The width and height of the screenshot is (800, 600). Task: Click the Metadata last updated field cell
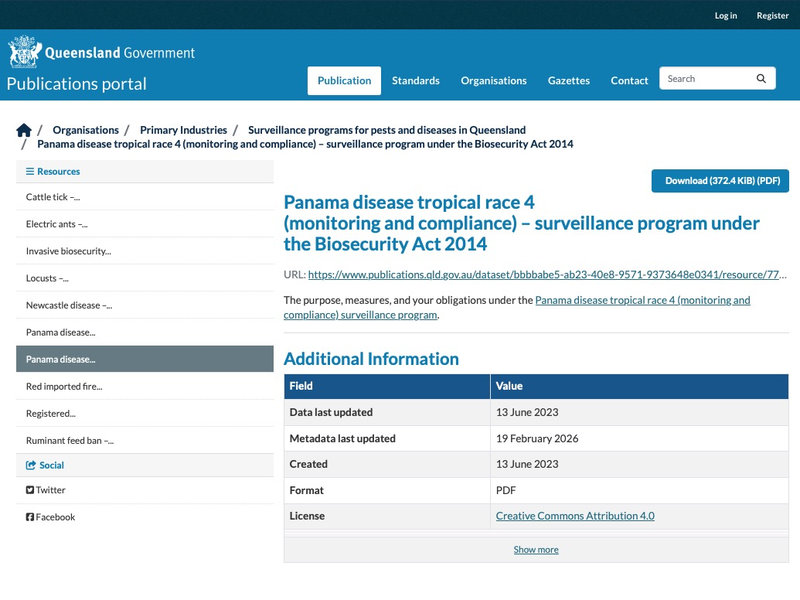387,438
